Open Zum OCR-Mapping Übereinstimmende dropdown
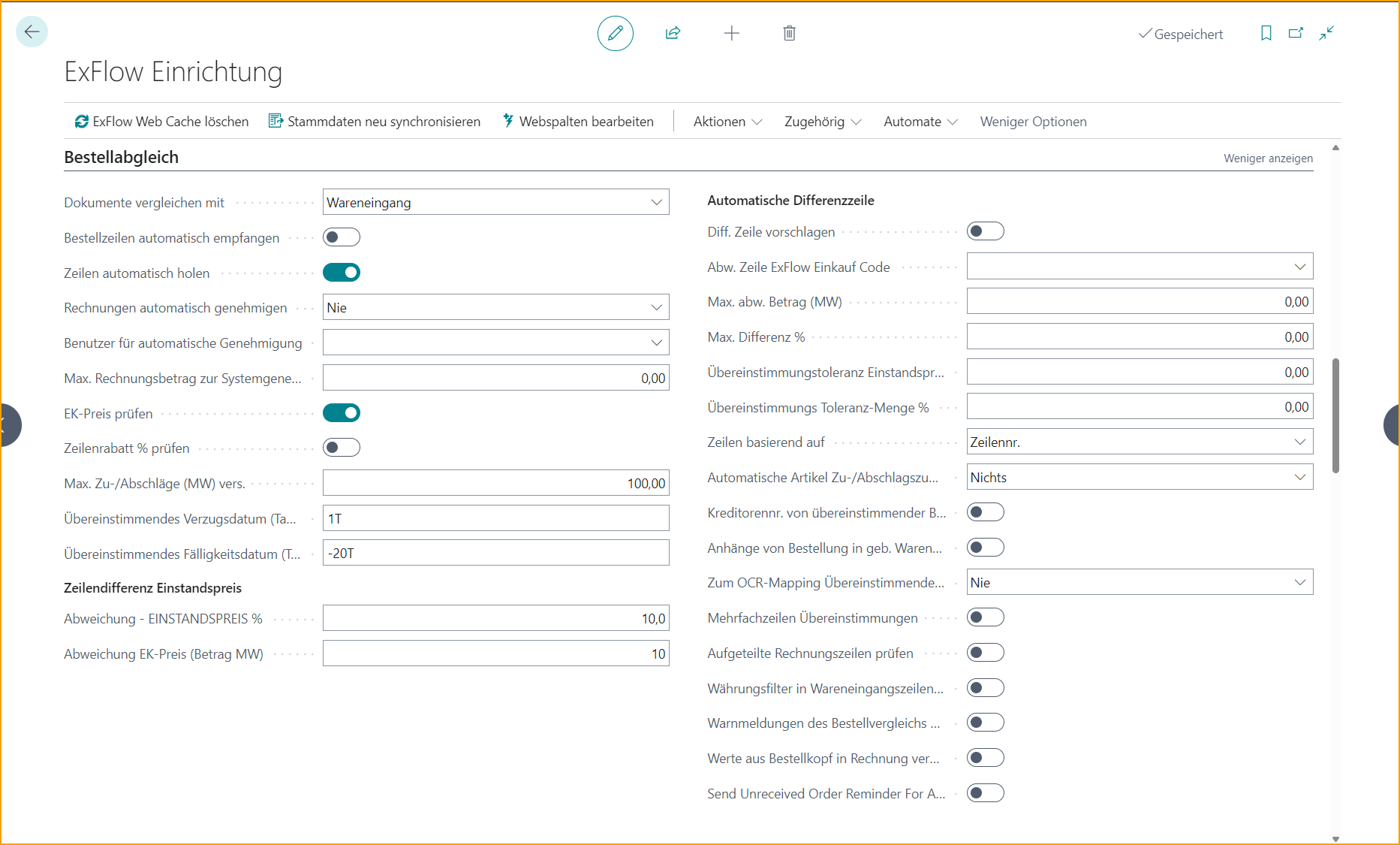 [1140, 582]
